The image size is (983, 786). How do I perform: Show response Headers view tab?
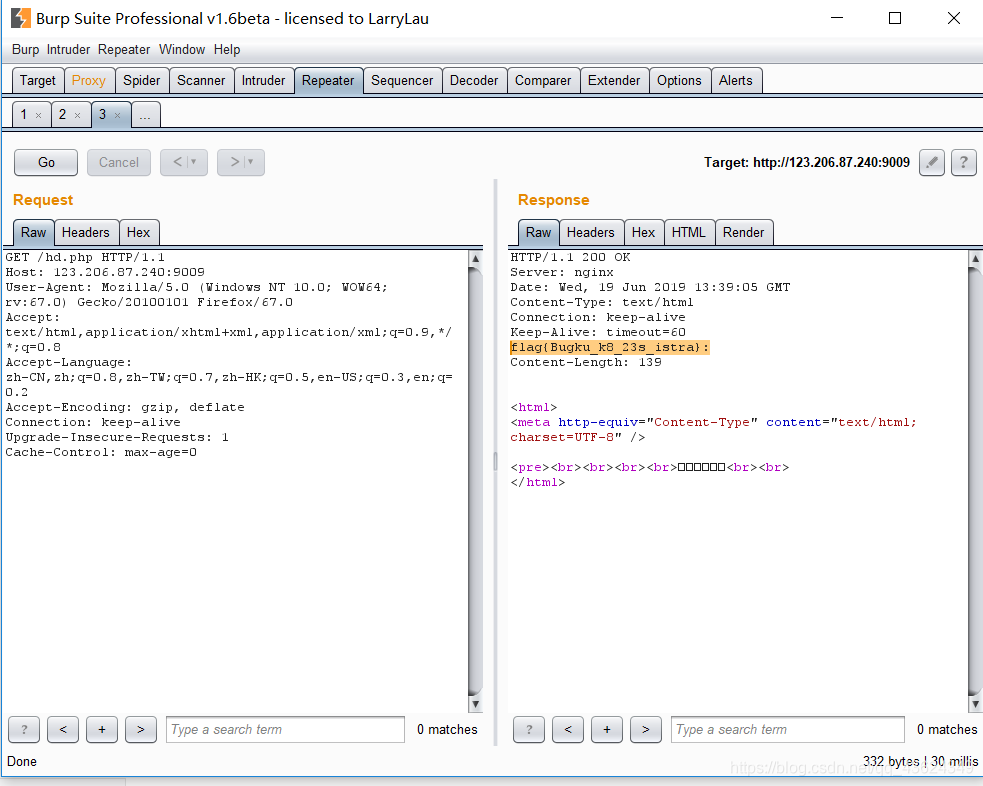[591, 233]
